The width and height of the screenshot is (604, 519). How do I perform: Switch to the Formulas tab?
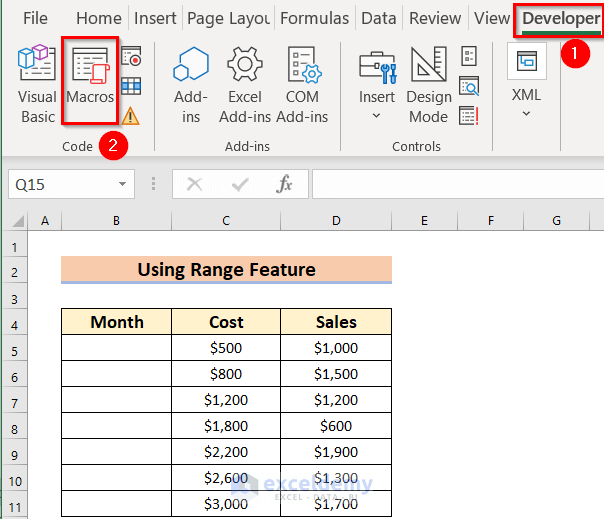(314, 18)
